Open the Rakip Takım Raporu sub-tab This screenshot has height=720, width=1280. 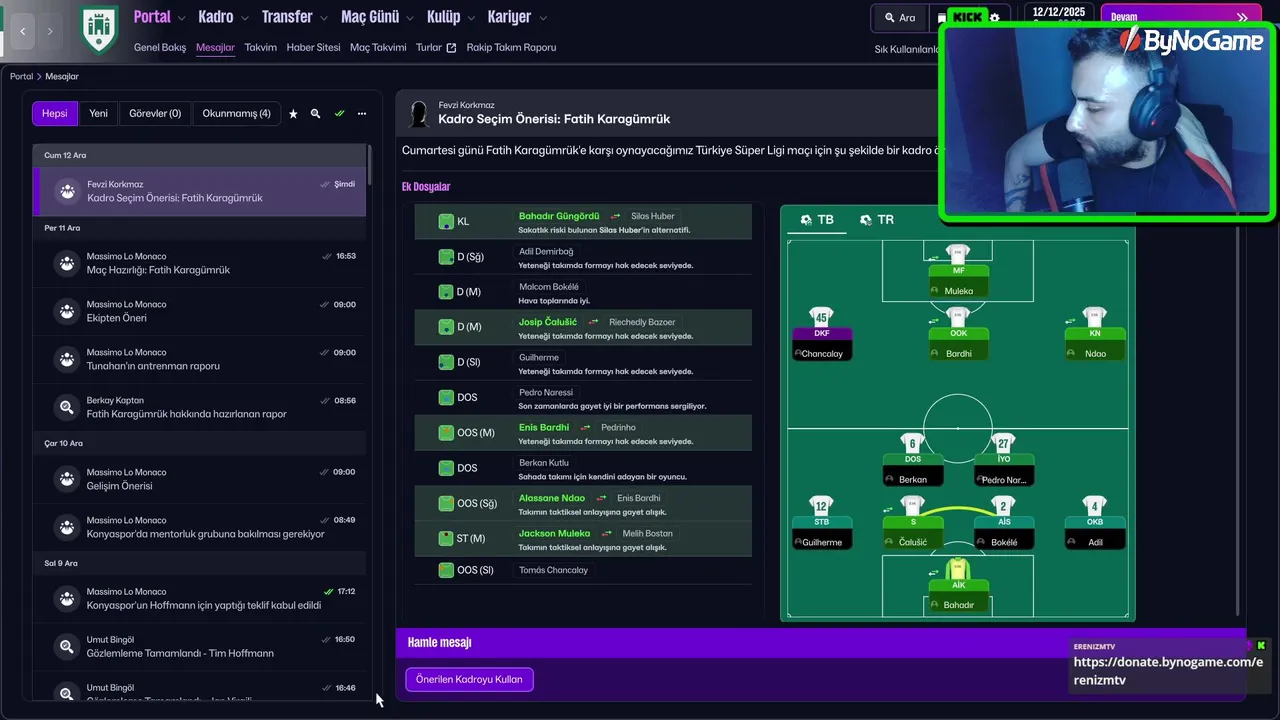pyautogui.click(x=511, y=47)
